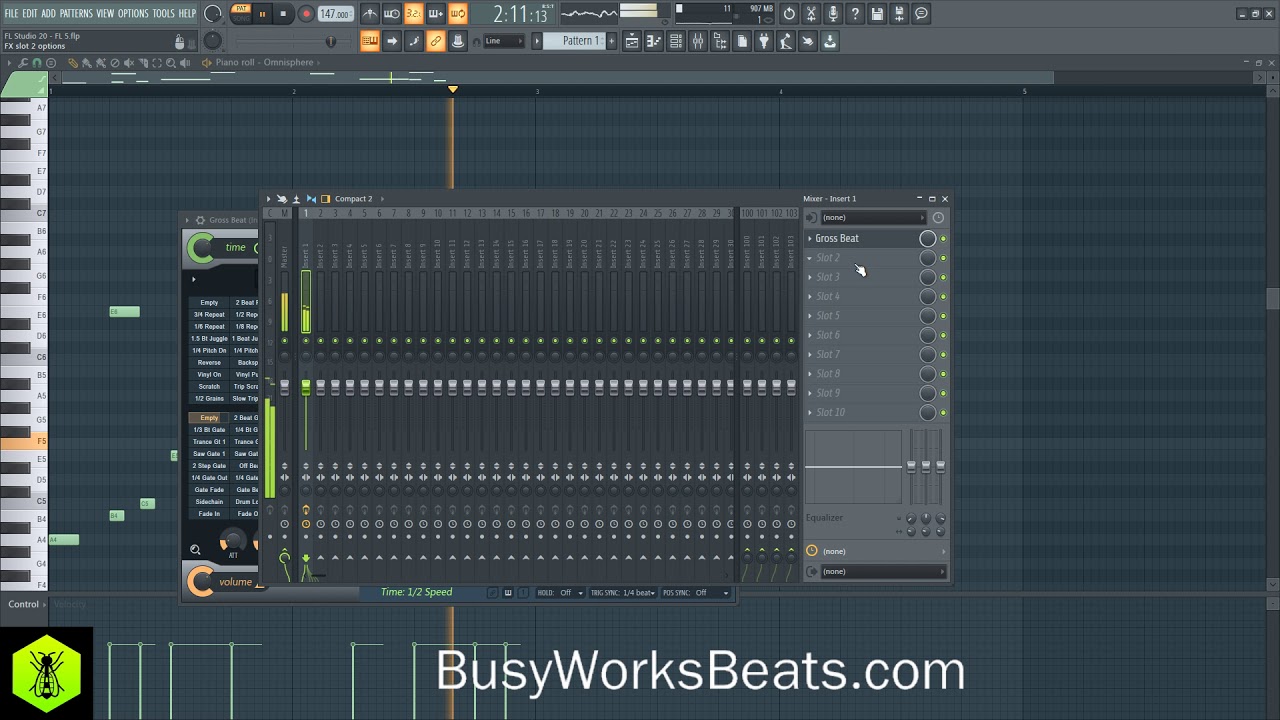Adjust the Gross Beat mix level knob
Viewport: 1280px width, 720px height.
[927, 238]
